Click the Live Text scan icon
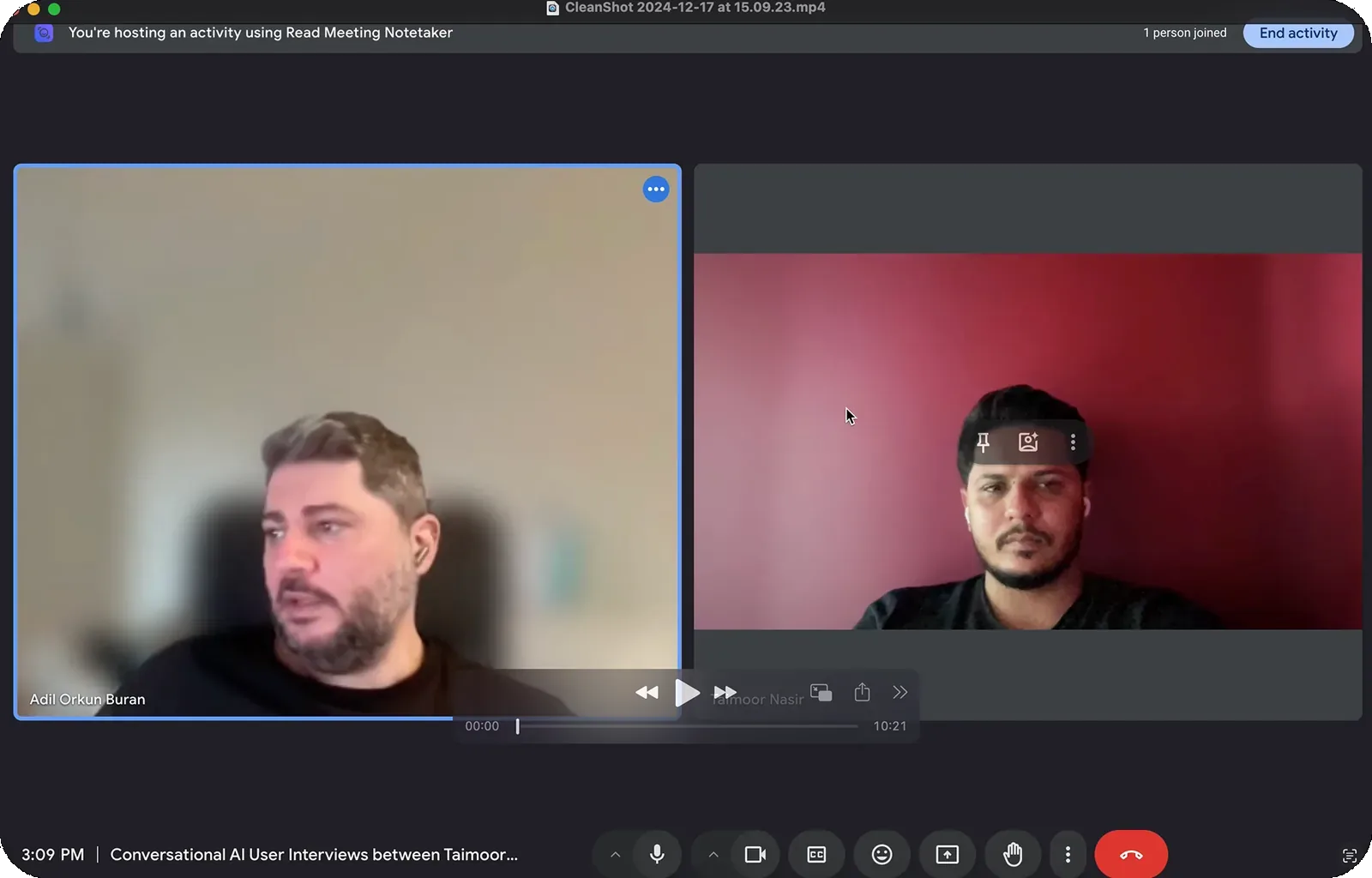This screenshot has height=878, width=1372. (x=1349, y=856)
